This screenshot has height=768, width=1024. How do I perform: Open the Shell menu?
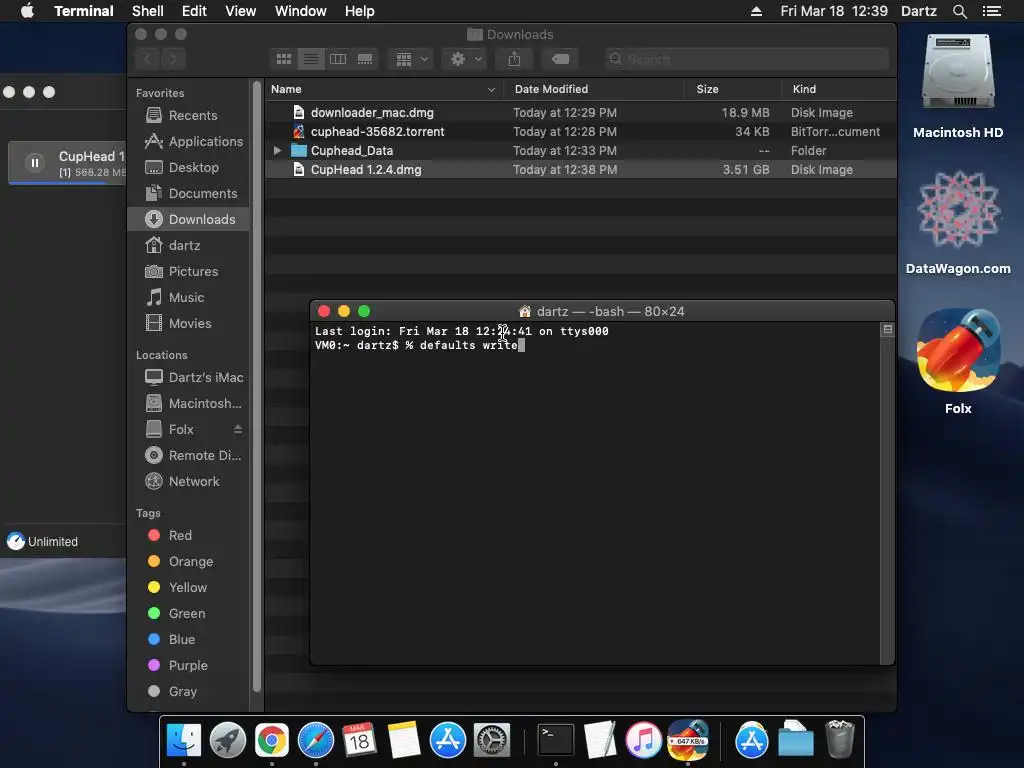(148, 11)
